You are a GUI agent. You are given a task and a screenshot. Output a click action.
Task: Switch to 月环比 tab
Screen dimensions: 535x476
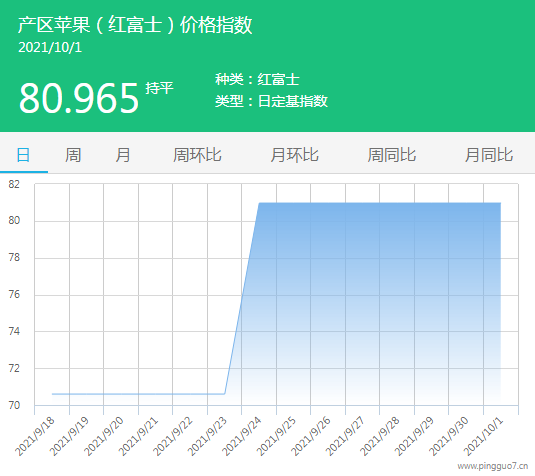[x=294, y=155]
